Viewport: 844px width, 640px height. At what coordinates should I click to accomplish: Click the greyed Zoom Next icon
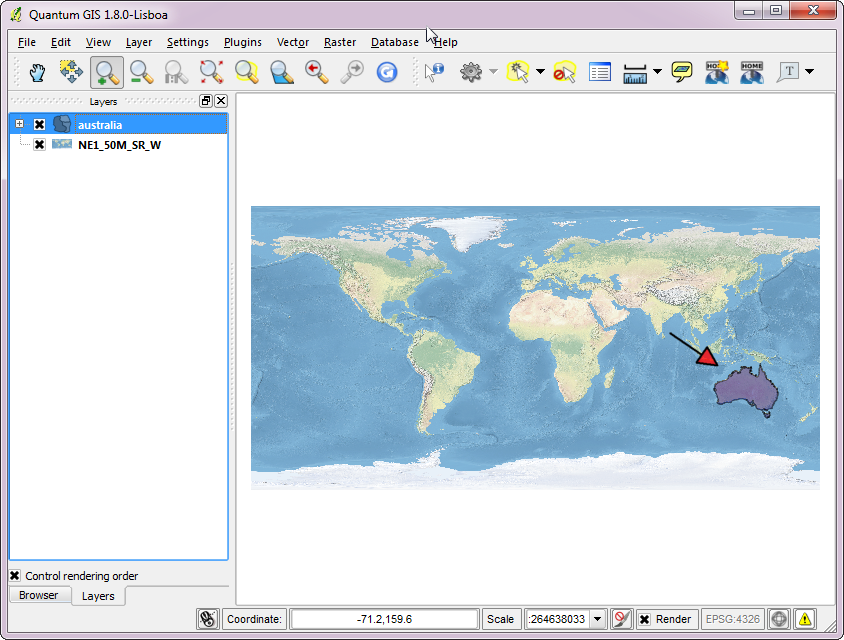[352, 72]
